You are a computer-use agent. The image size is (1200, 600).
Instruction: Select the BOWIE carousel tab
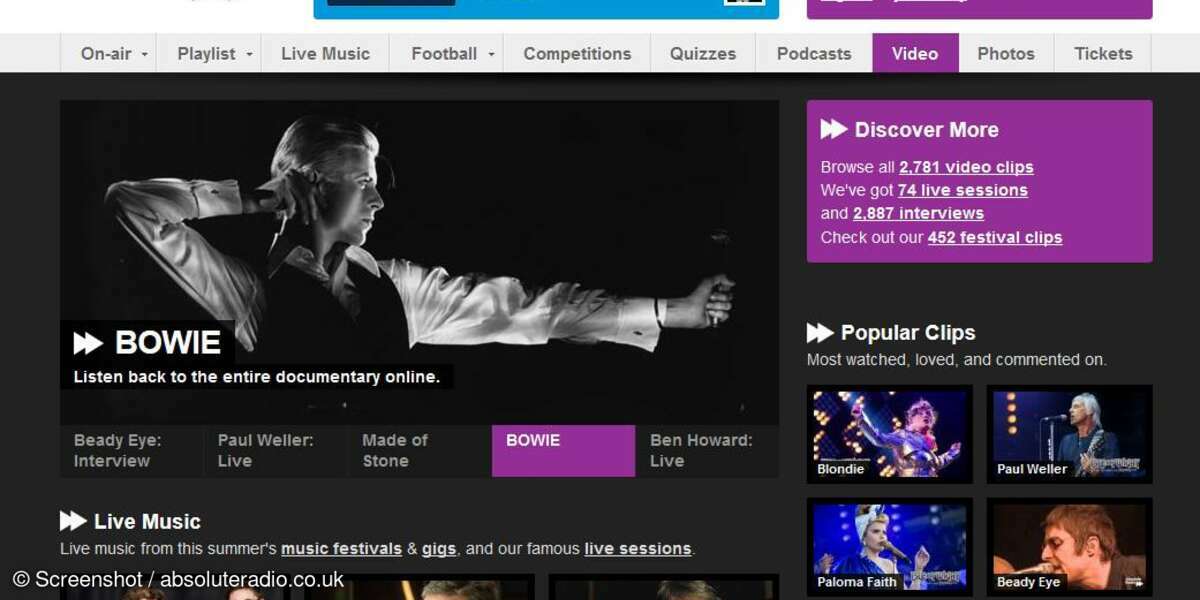point(563,451)
